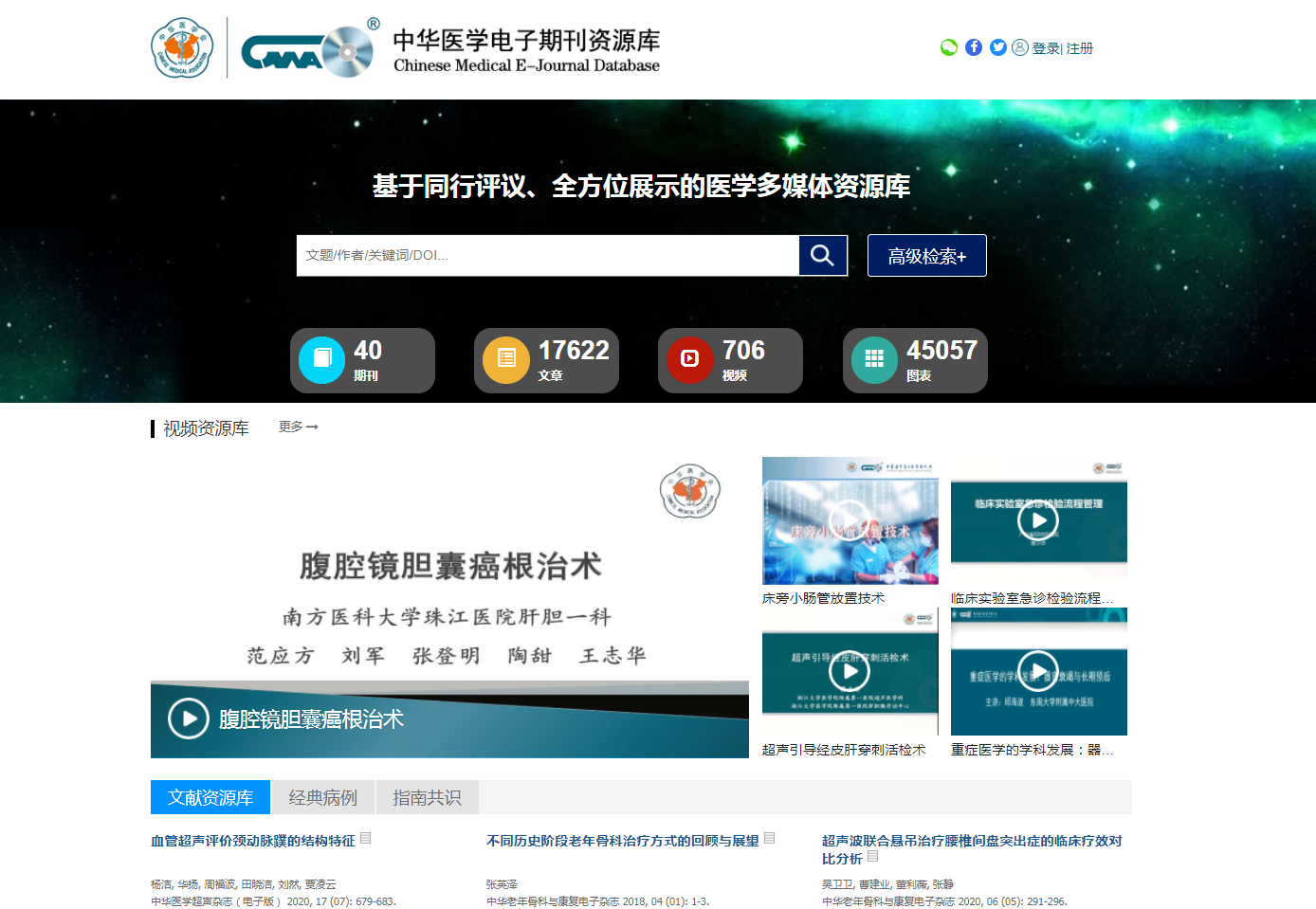1316x909 pixels.
Task: Focus the keyword search input field
Action: click(x=547, y=255)
